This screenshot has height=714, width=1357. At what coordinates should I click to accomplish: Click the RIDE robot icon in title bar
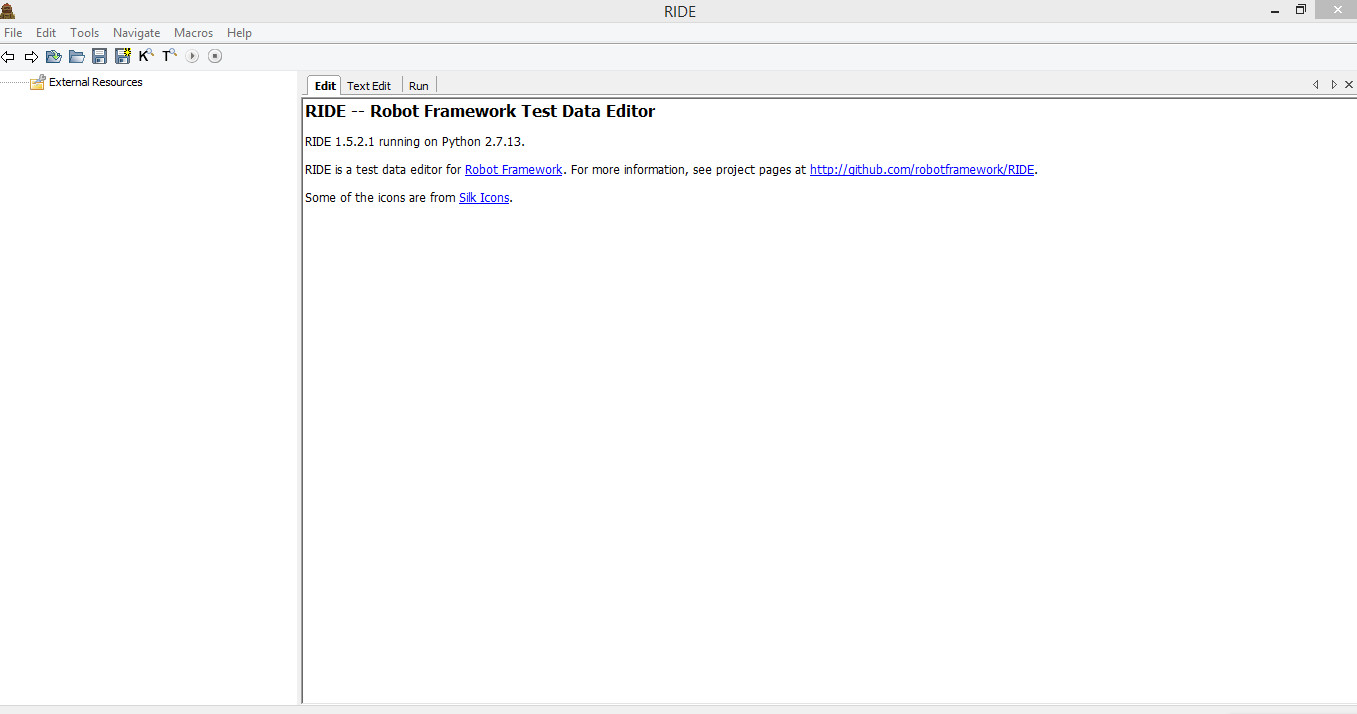click(8, 11)
